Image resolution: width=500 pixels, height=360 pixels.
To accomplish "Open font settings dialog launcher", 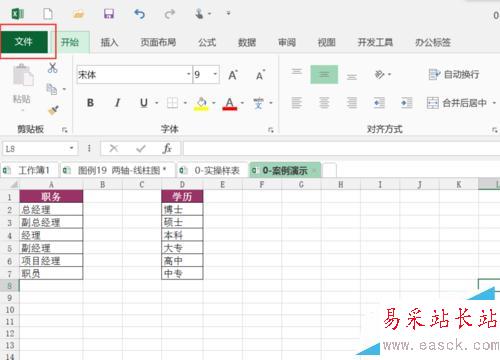I will 271,130.
